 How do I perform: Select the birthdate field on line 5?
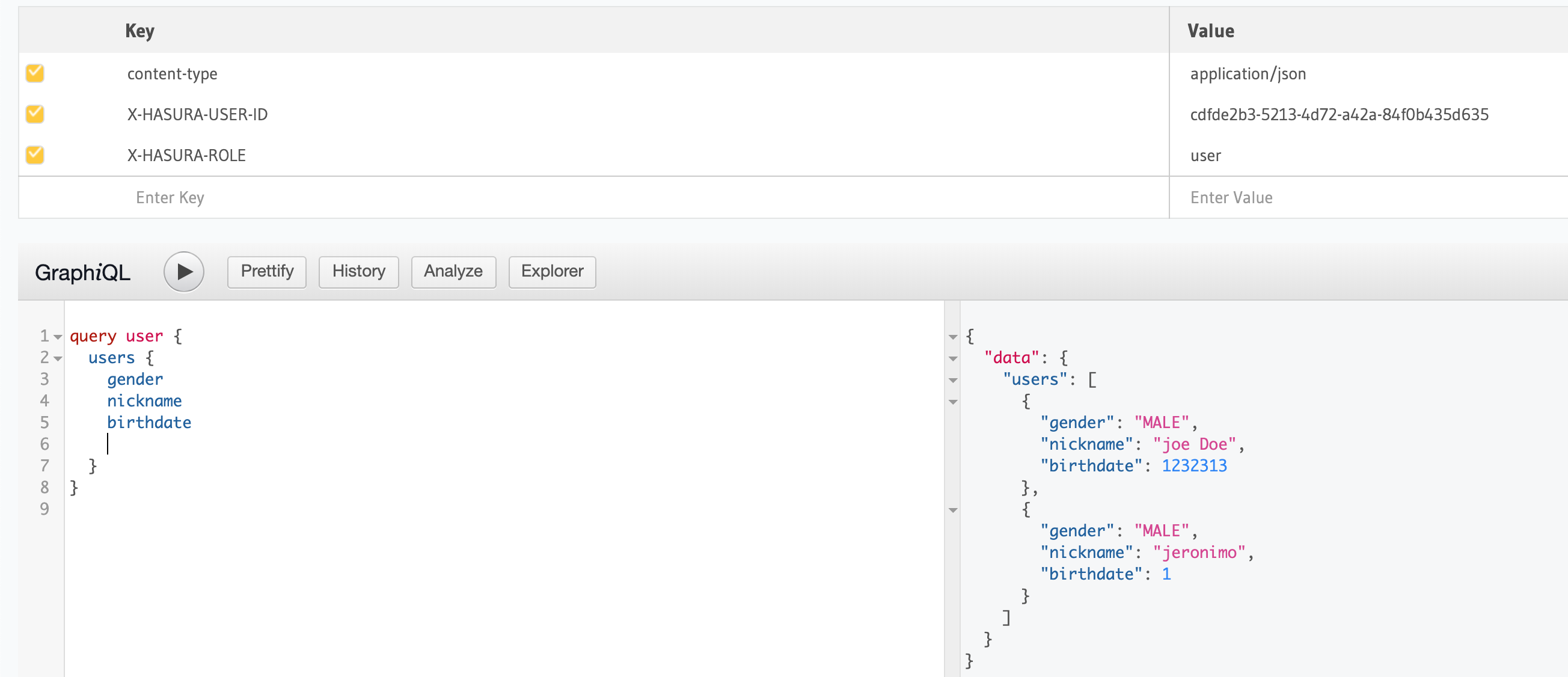coord(149,423)
